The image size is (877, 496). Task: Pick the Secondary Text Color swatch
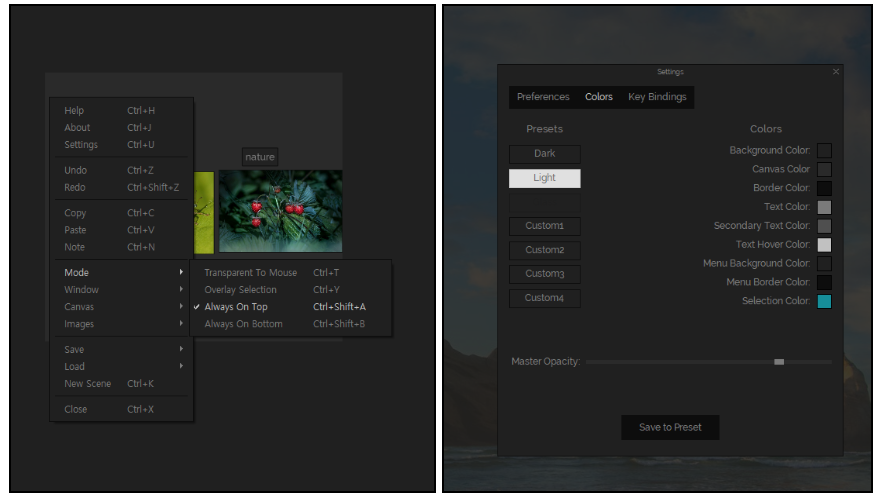(824, 226)
